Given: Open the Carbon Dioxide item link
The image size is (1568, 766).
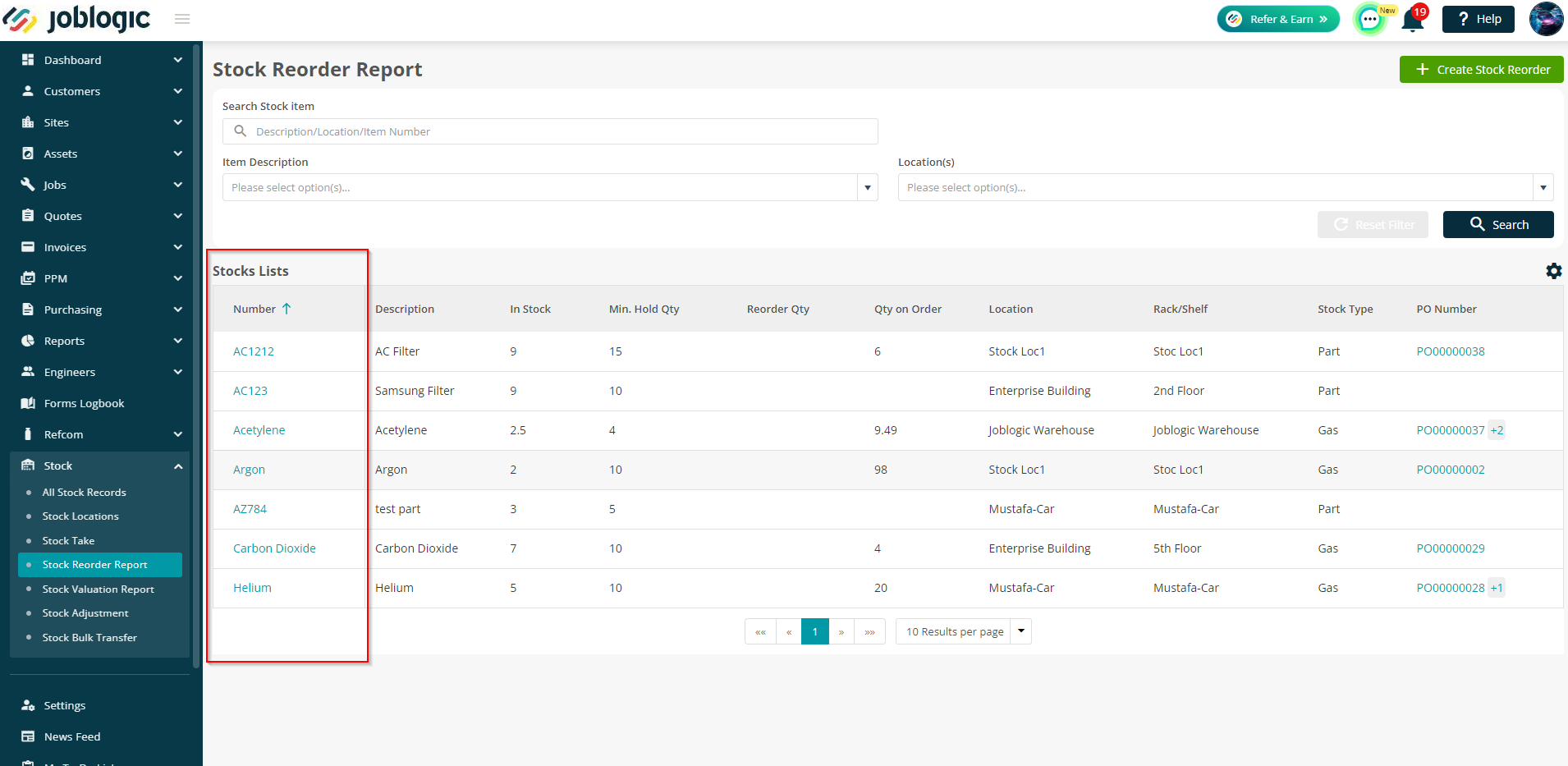Looking at the screenshot, I should (x=274, y=548).
